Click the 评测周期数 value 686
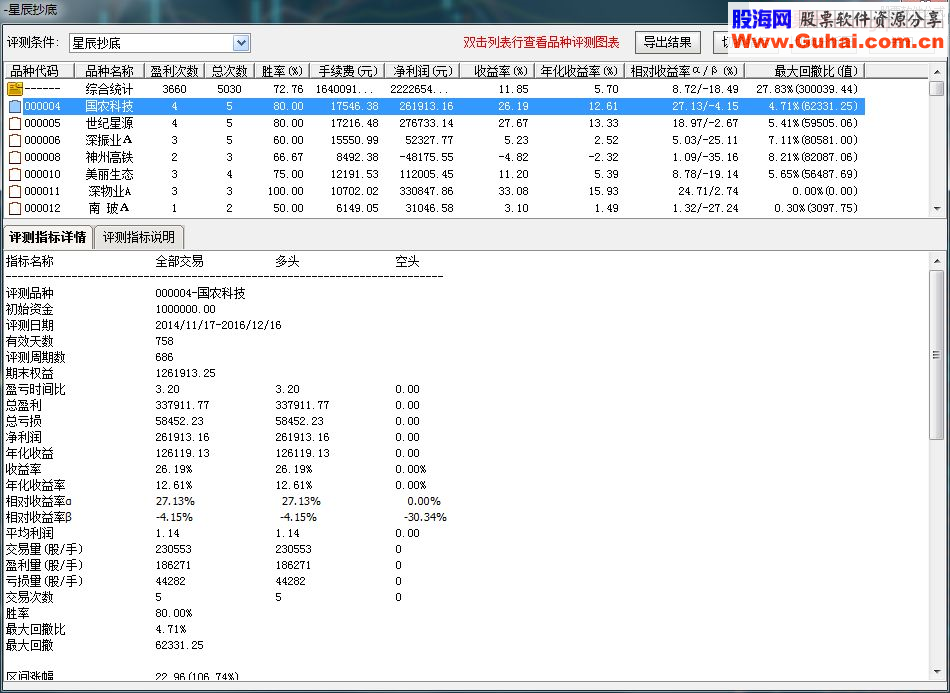Image resolution: width=950 pixels, height=693 pixels. pyautogui.click(x=164, y=357)
